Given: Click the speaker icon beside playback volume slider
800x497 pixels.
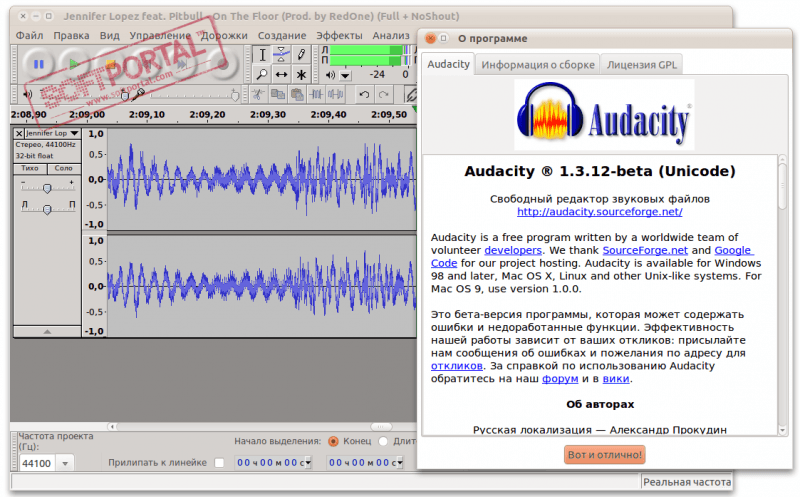Looking at the screenshot, I should [x=28, y=94].
